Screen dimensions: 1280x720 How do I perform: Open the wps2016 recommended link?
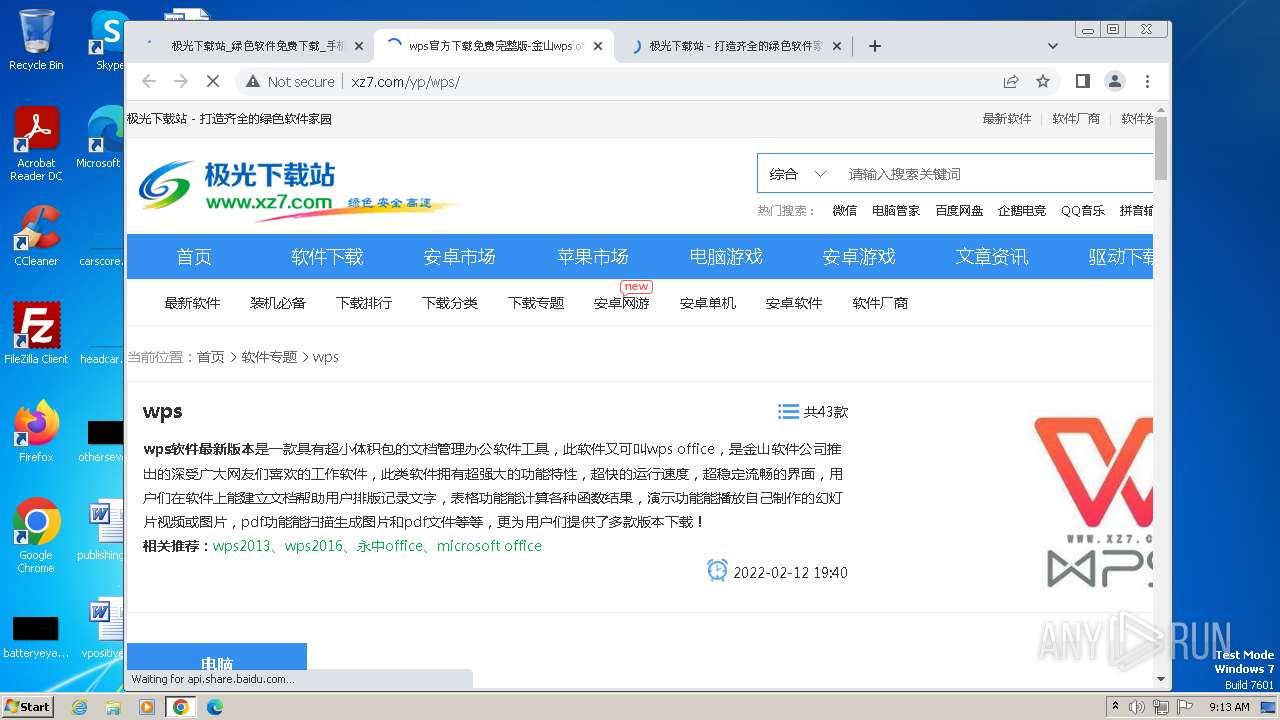313,546
